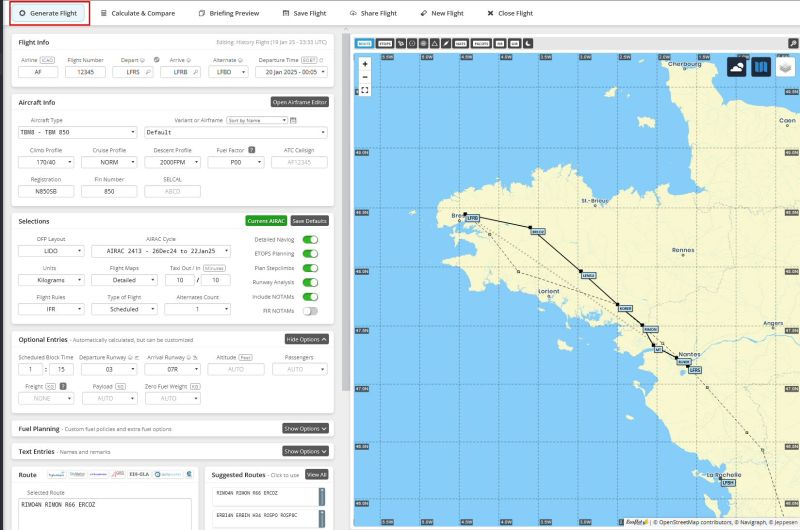Toggle the triangle overlay icon in map toolbar

434,43
